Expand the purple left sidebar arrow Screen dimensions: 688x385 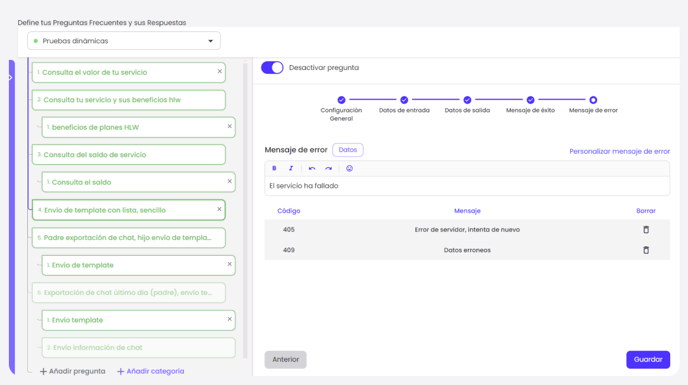pyautogui.click(x=11, y=78)
